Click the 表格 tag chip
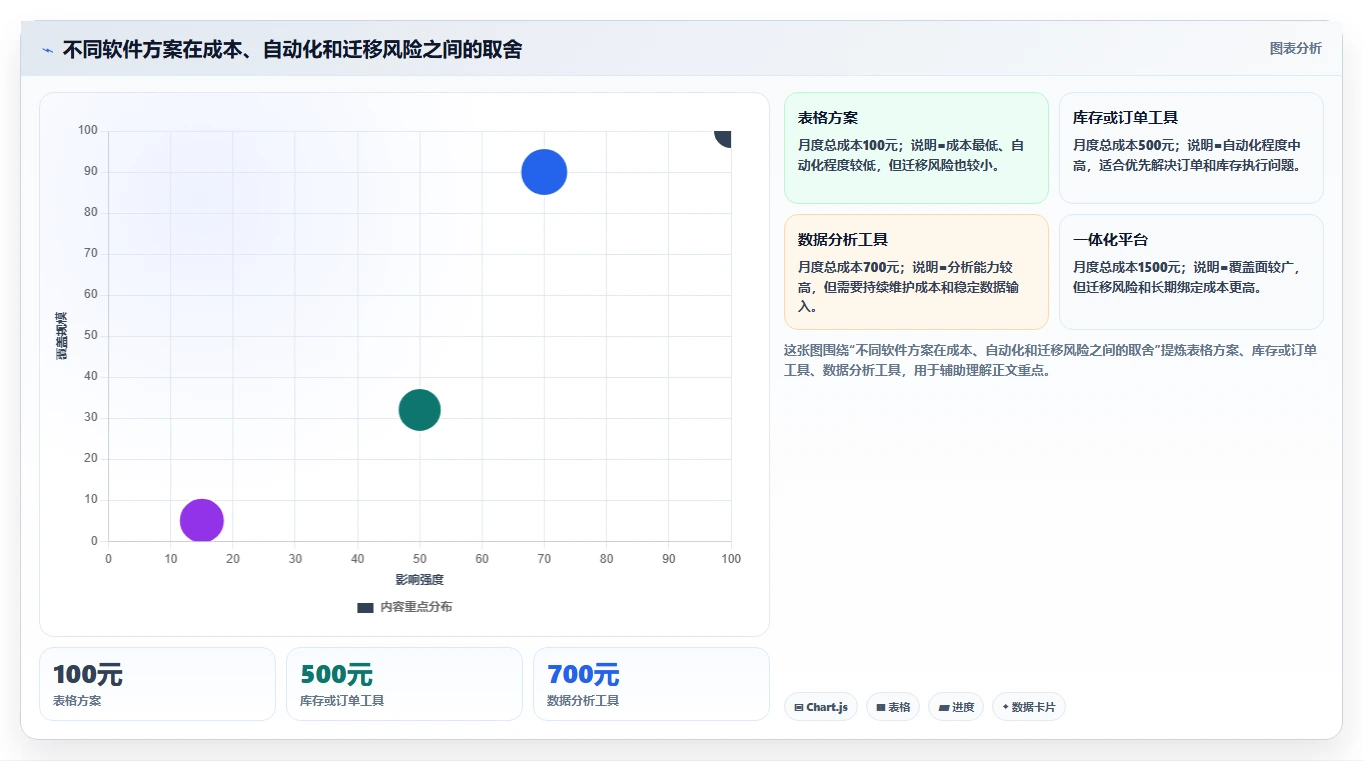Screen dimensions: 1363x761 point(893,707)
